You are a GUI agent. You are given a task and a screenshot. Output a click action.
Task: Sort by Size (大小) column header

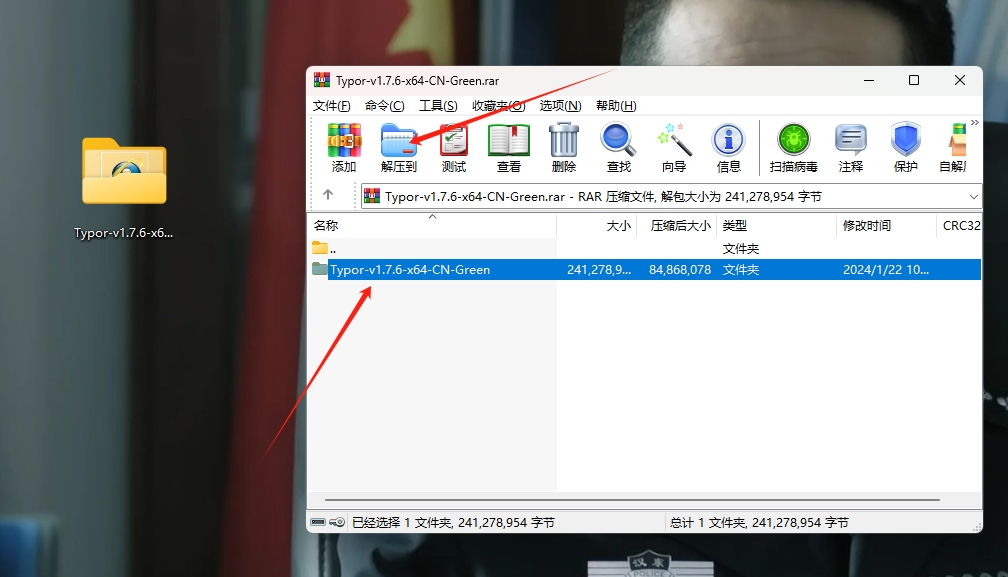point(597,226)
